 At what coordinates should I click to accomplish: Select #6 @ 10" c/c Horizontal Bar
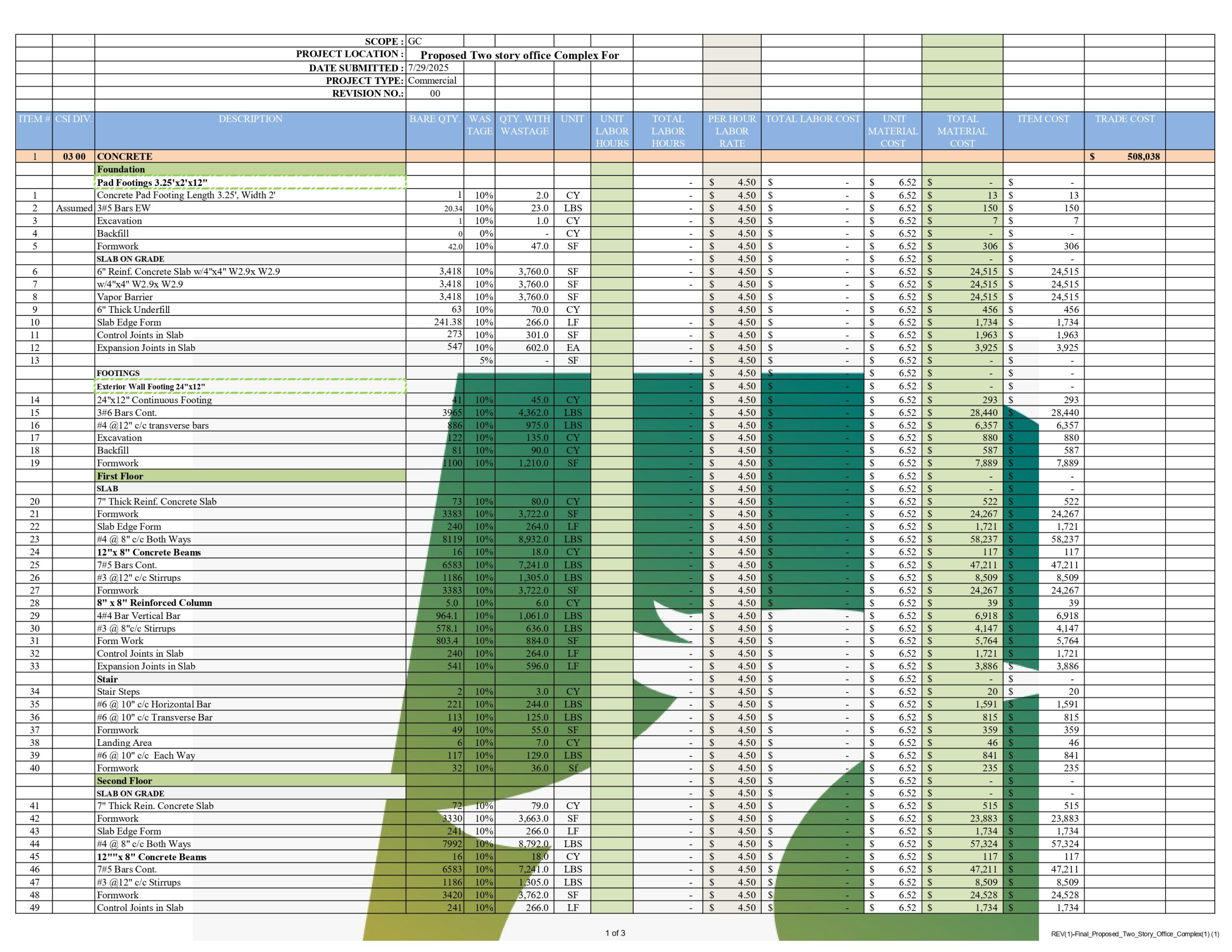154,704
